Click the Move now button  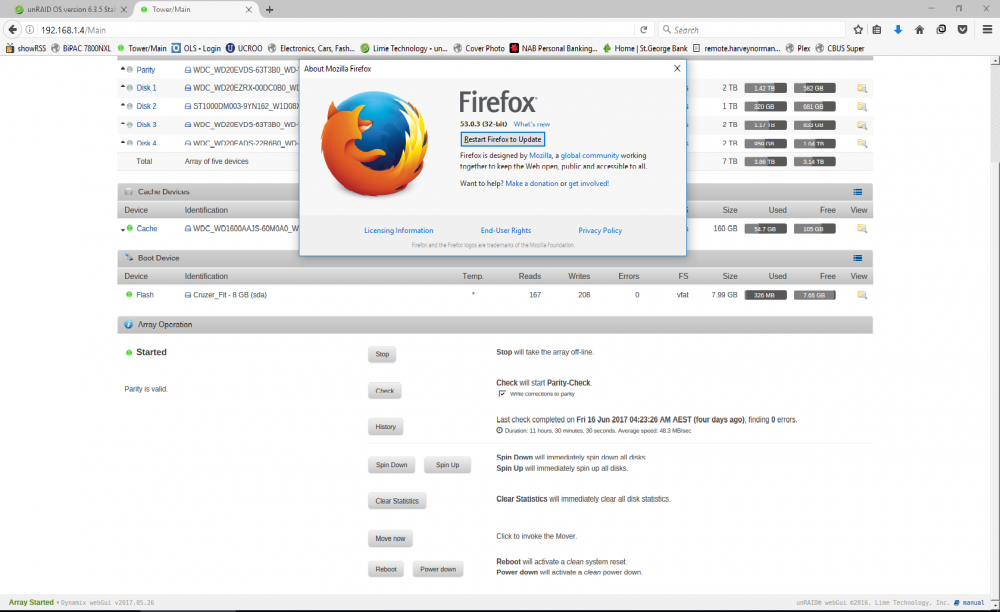(390, 539)
